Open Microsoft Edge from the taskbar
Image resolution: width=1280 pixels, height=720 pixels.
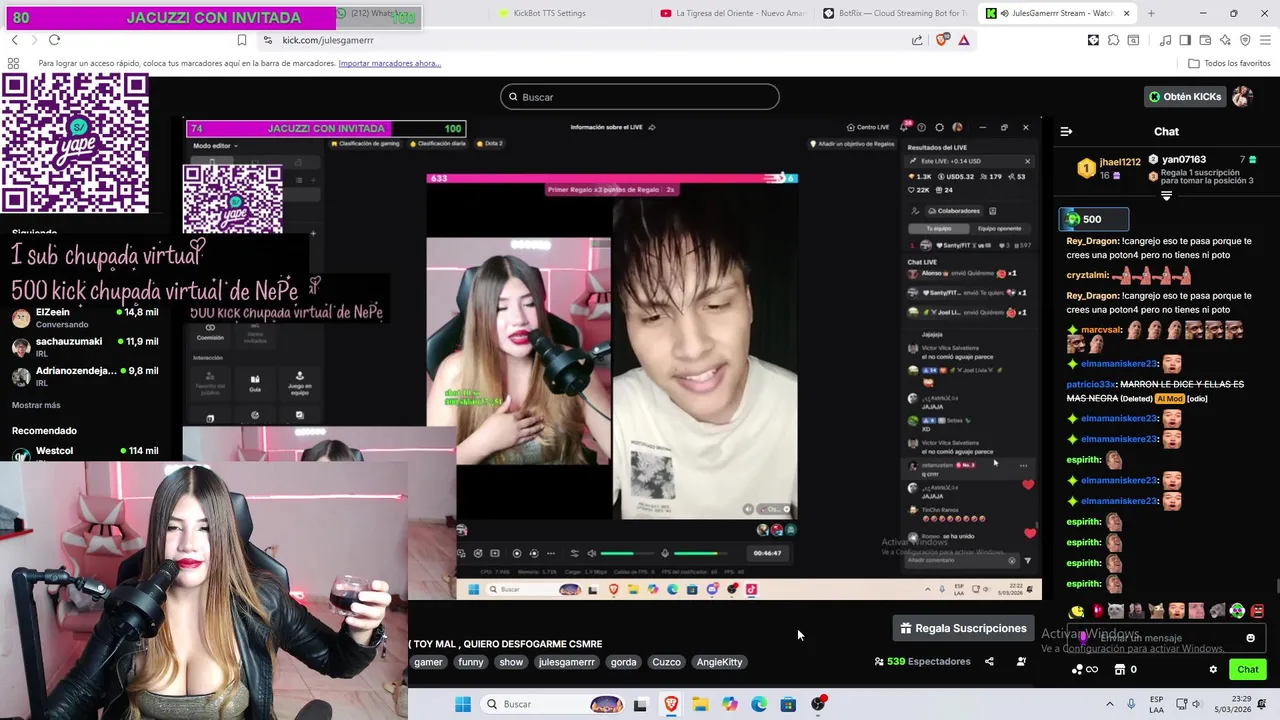tap(759, 704)
